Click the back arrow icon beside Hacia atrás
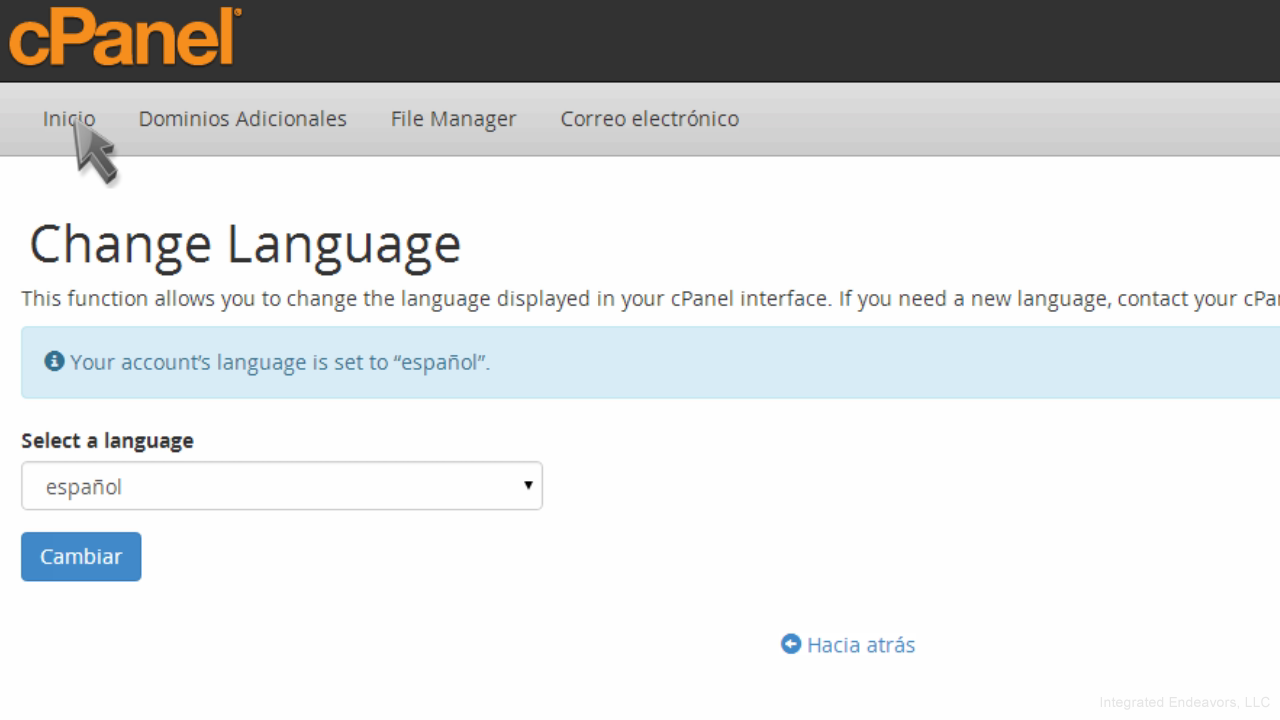 791,644
